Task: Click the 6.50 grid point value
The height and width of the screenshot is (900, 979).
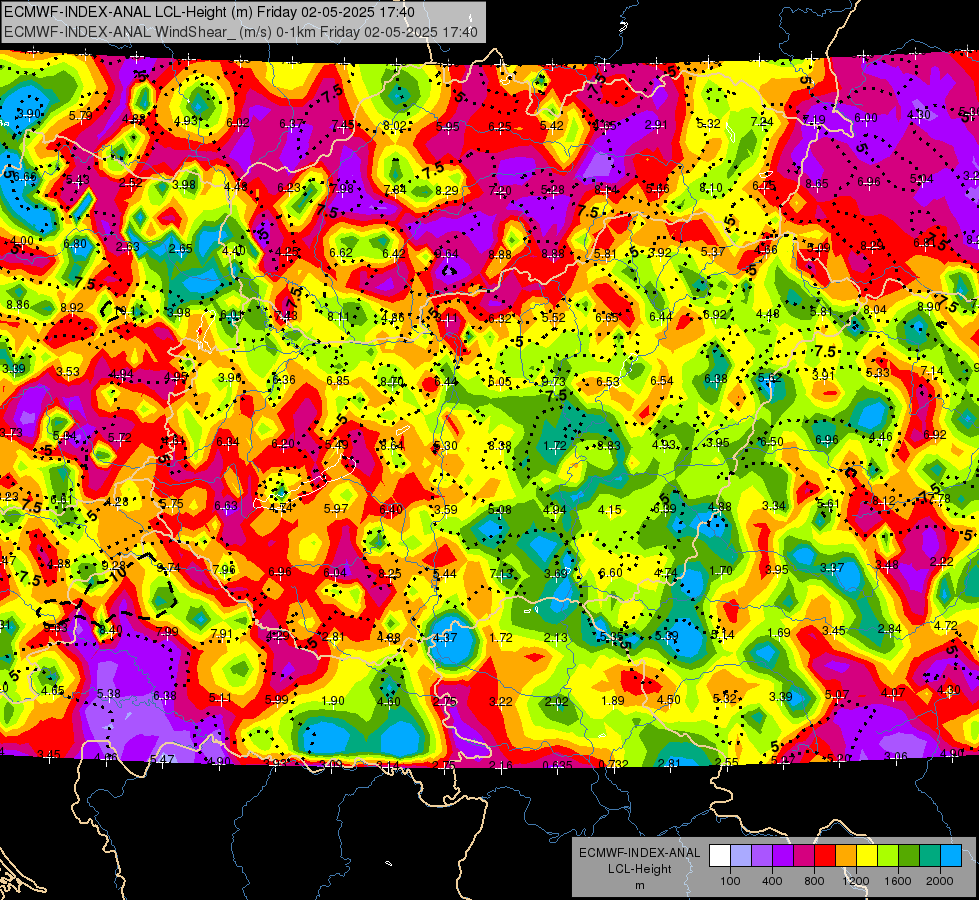Action: click(772, 441)
